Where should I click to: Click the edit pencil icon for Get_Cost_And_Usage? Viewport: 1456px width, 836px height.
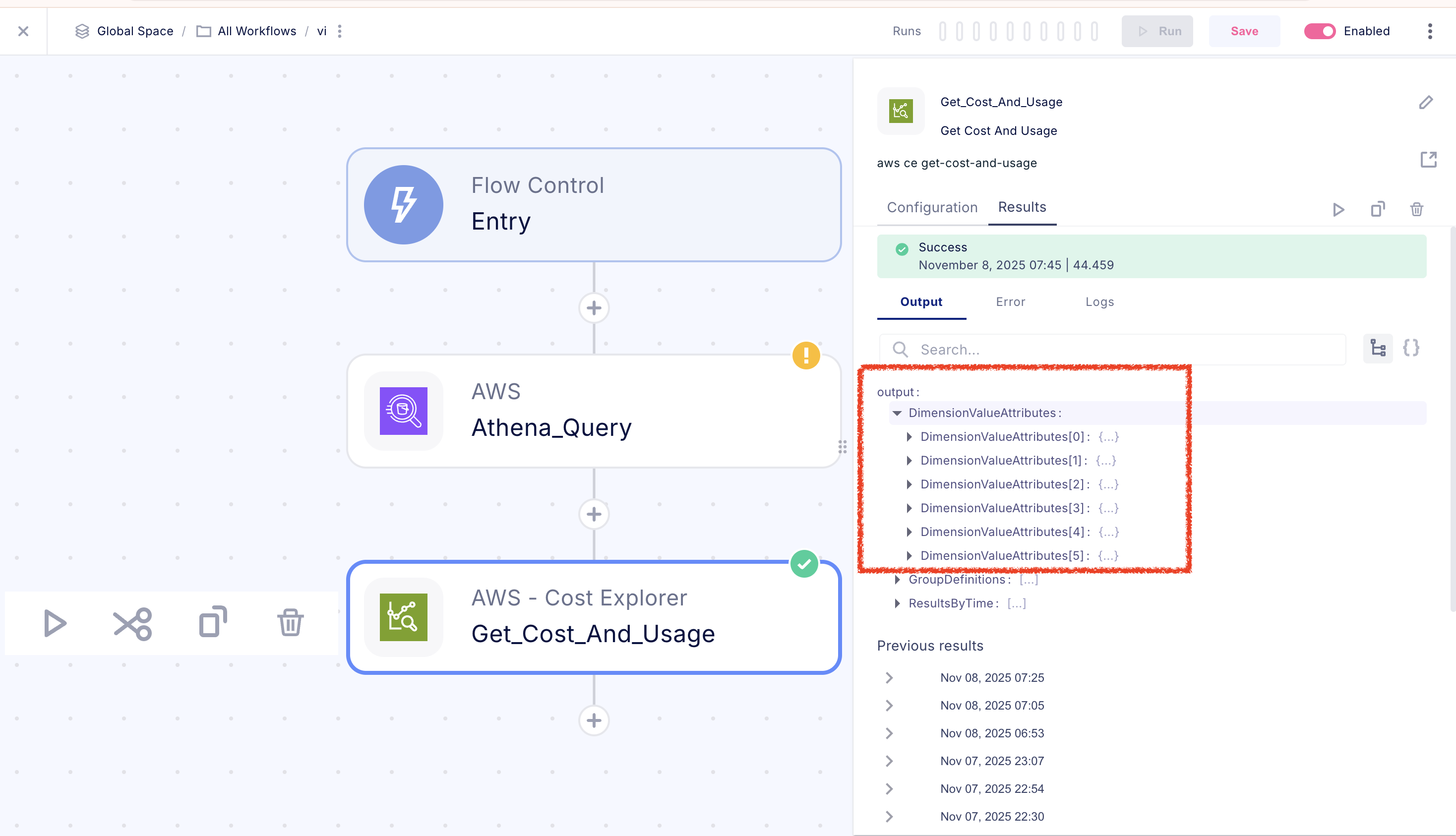click(x=1426, y=102)
